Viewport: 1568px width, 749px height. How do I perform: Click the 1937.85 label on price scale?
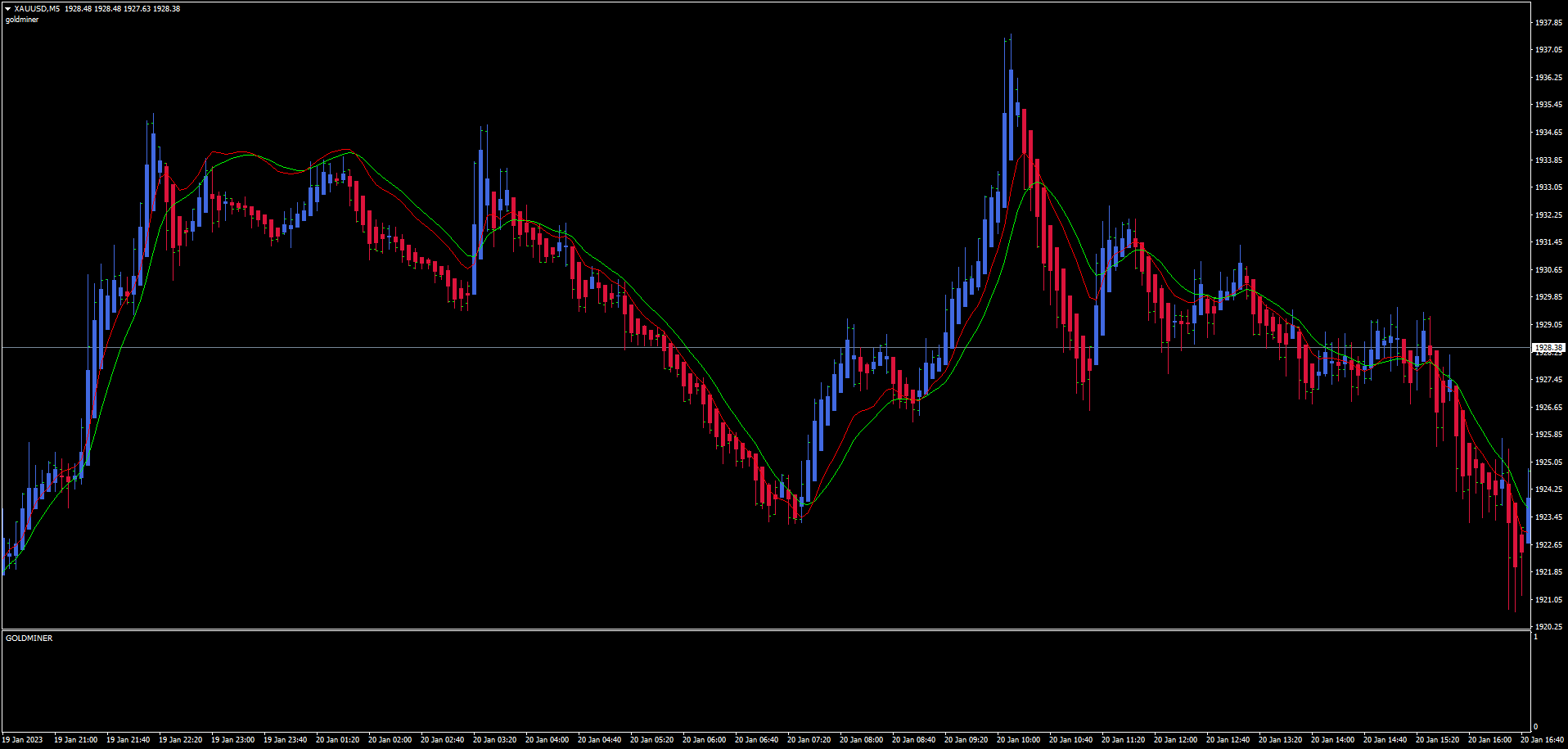[x=1548, y=23]
